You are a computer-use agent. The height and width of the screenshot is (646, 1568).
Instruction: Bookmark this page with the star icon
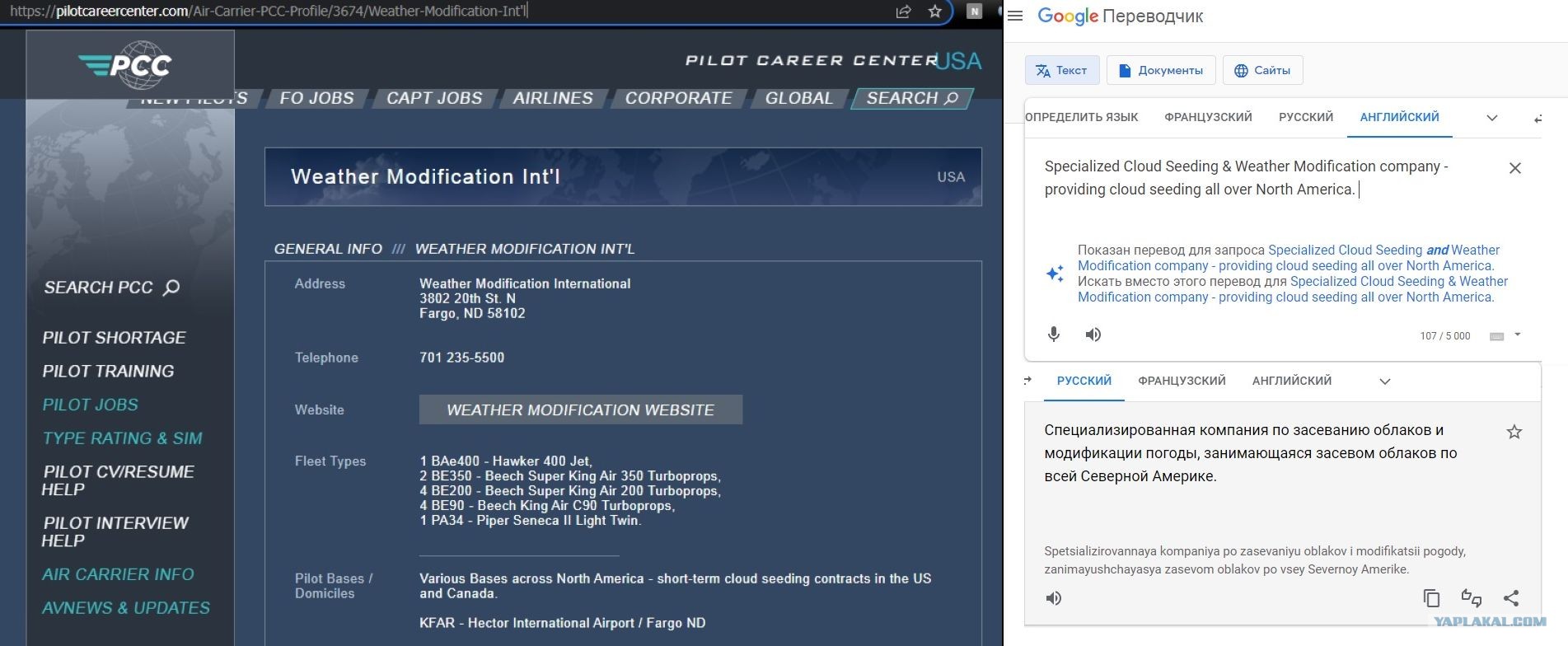(934, 12)
